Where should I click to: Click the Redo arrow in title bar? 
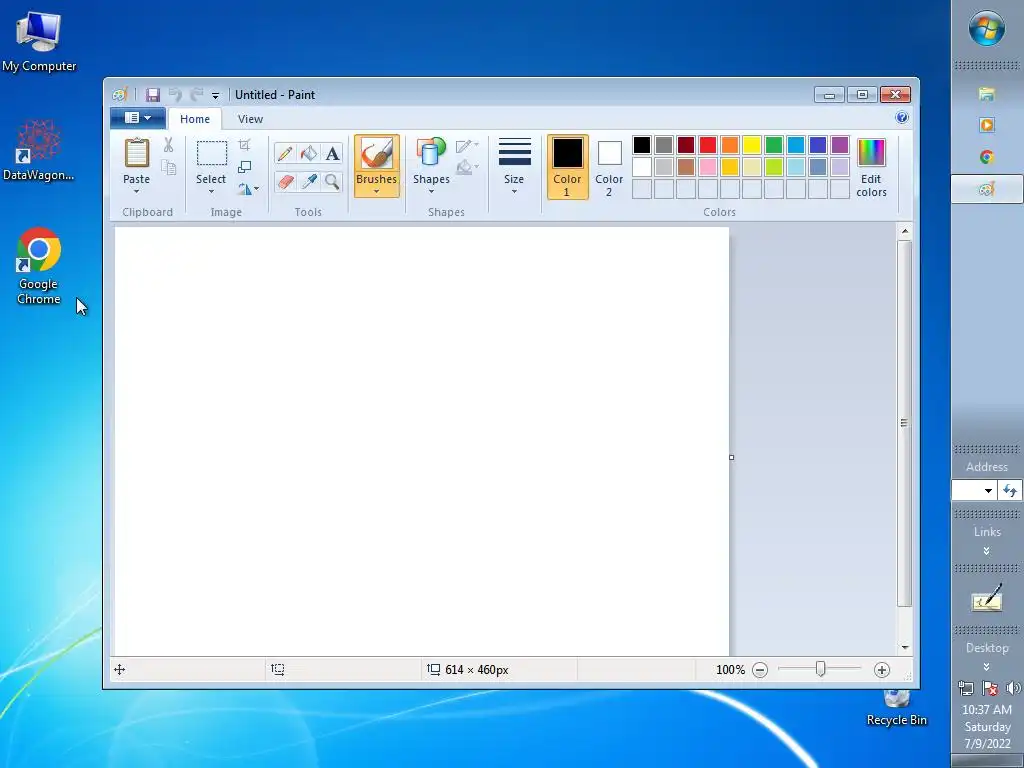point(197,95)
